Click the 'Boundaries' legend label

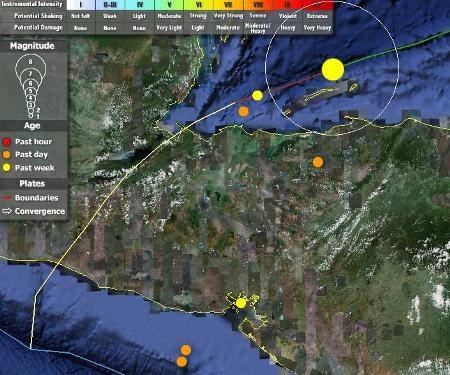tap(37, 198)
